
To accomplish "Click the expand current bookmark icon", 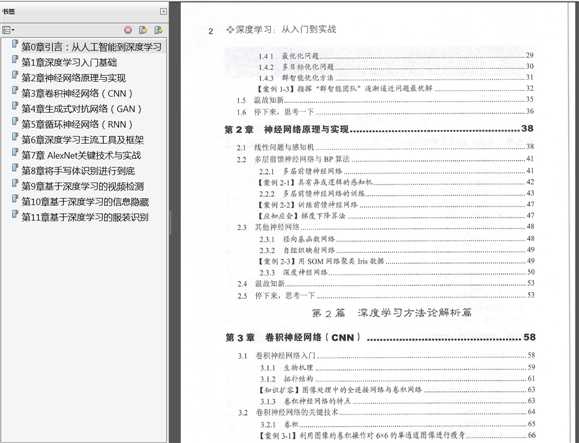I will (x=158, y=30).
